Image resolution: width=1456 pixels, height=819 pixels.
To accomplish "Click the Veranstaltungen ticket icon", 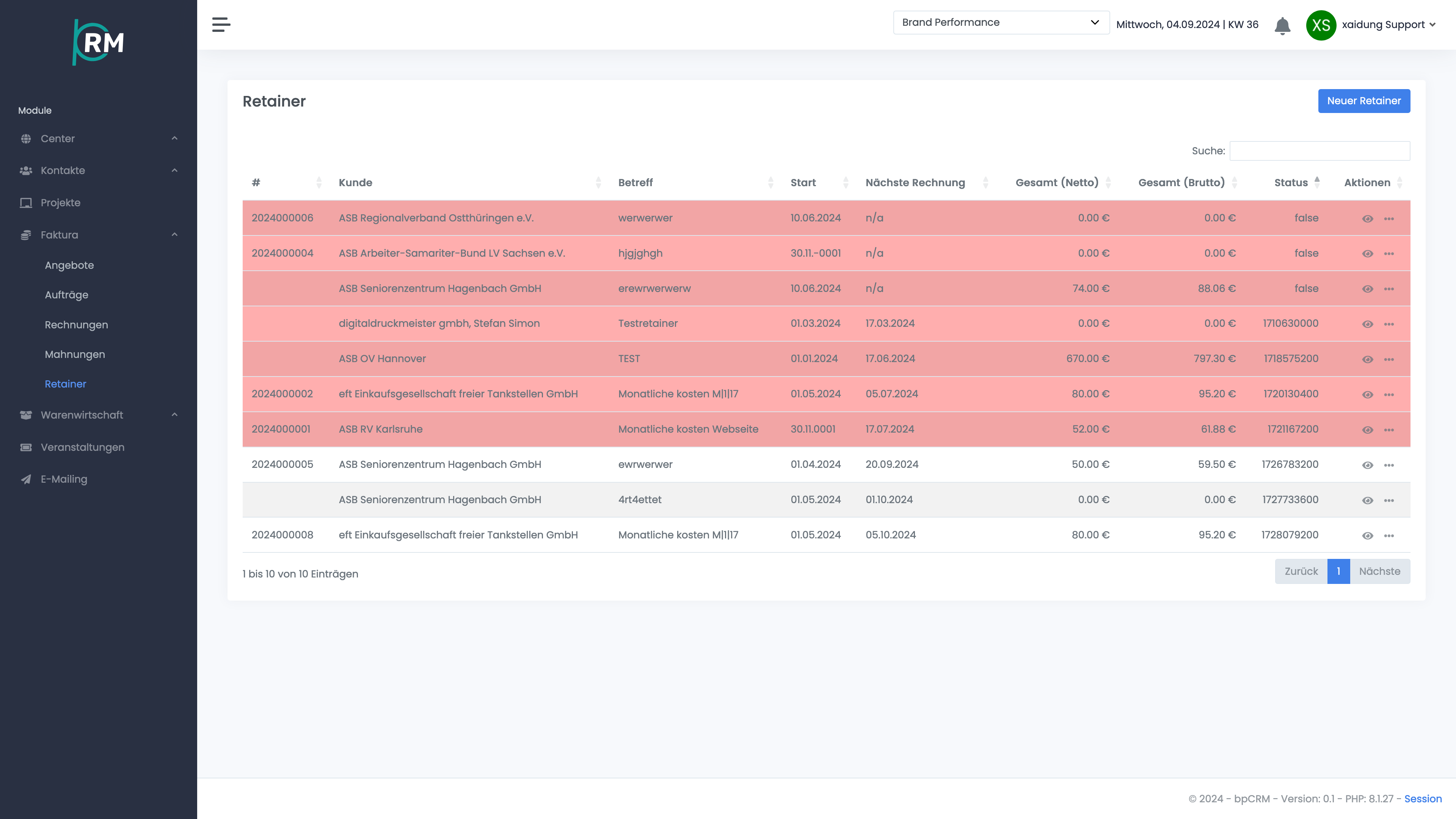I will pyautogui.click(x=26, y=447).
